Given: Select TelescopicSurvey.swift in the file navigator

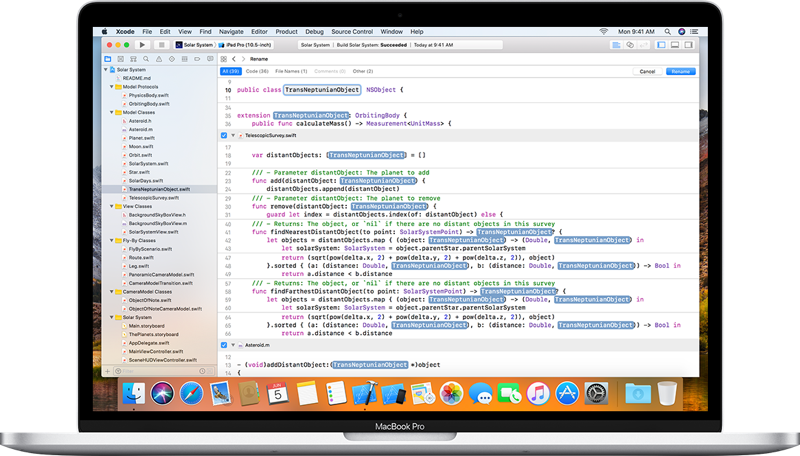Looking at the screenshot, I should (x=153, y=198).
